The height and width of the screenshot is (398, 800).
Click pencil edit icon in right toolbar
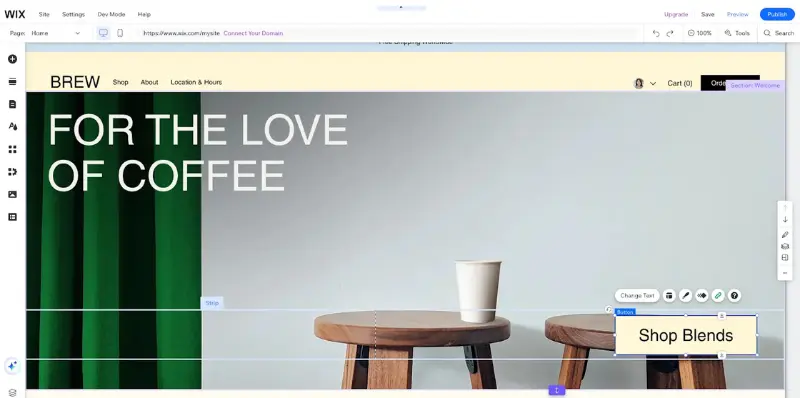(x=785, y=235)
